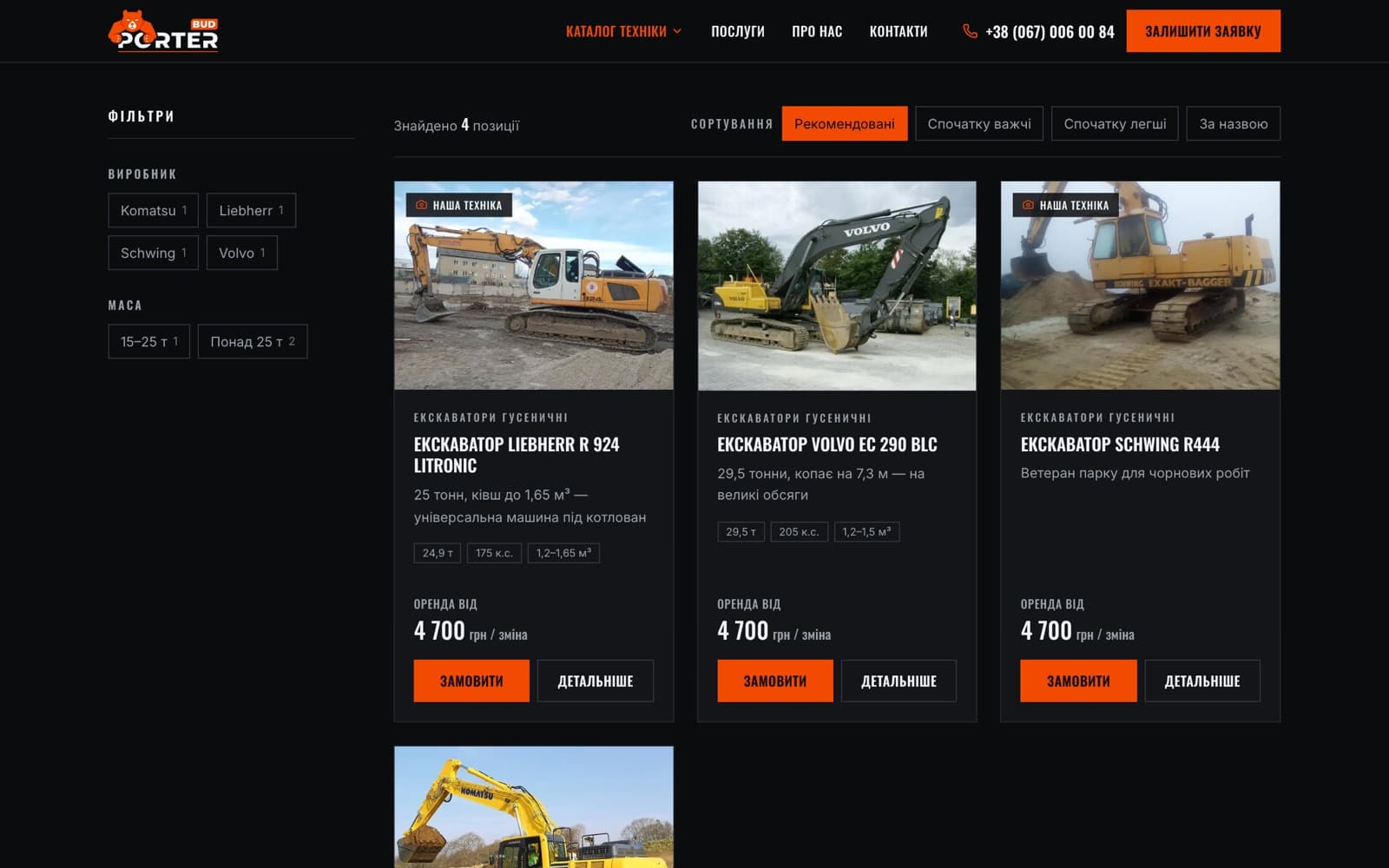Image resolution: width=1389 pixels, height=868 pixels.
Task: Go to the Про нас page
Action: click(817, 31)
